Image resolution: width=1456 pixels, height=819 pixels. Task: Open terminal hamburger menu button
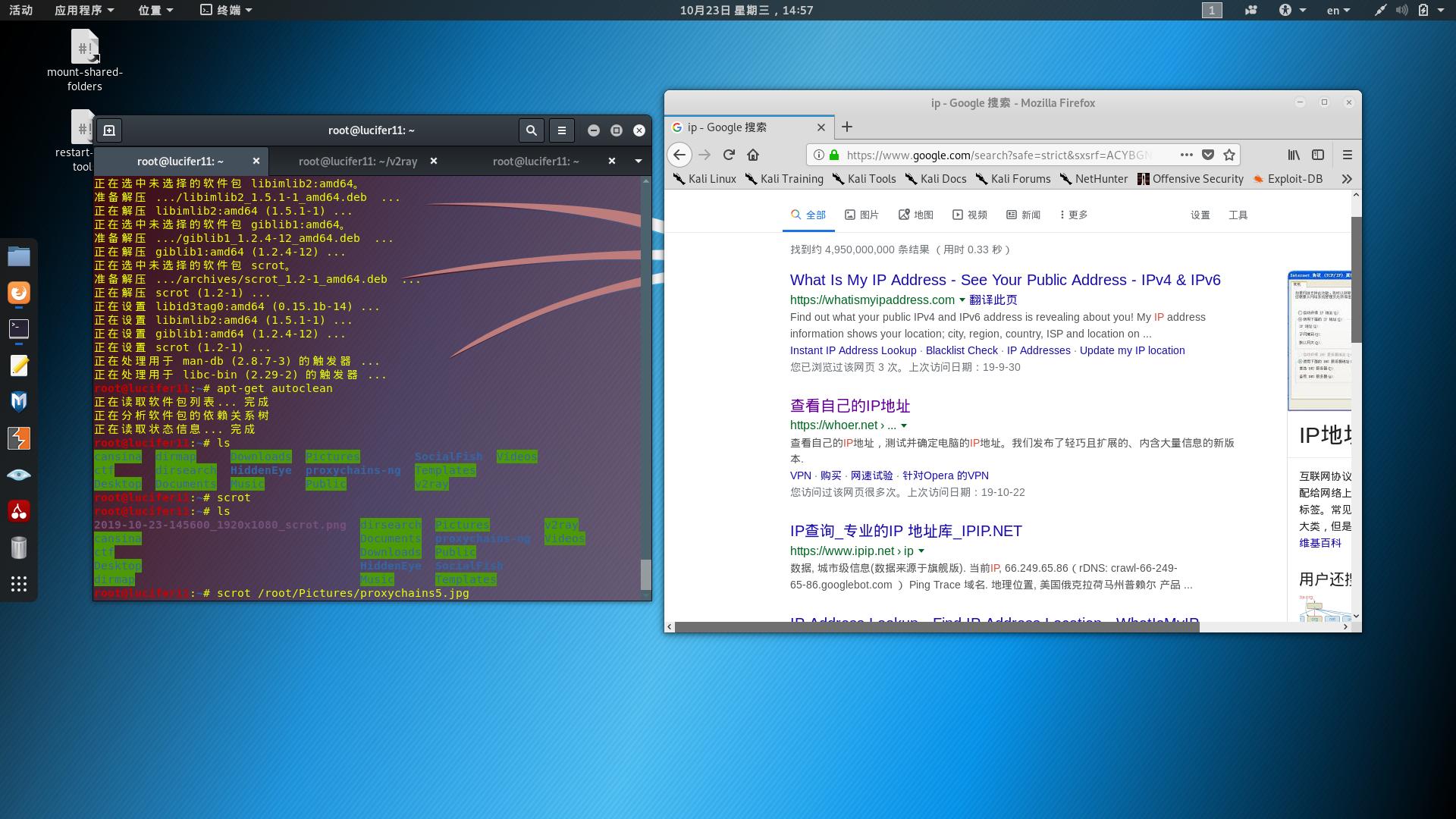pyautogui.click(x=562, y=130)
